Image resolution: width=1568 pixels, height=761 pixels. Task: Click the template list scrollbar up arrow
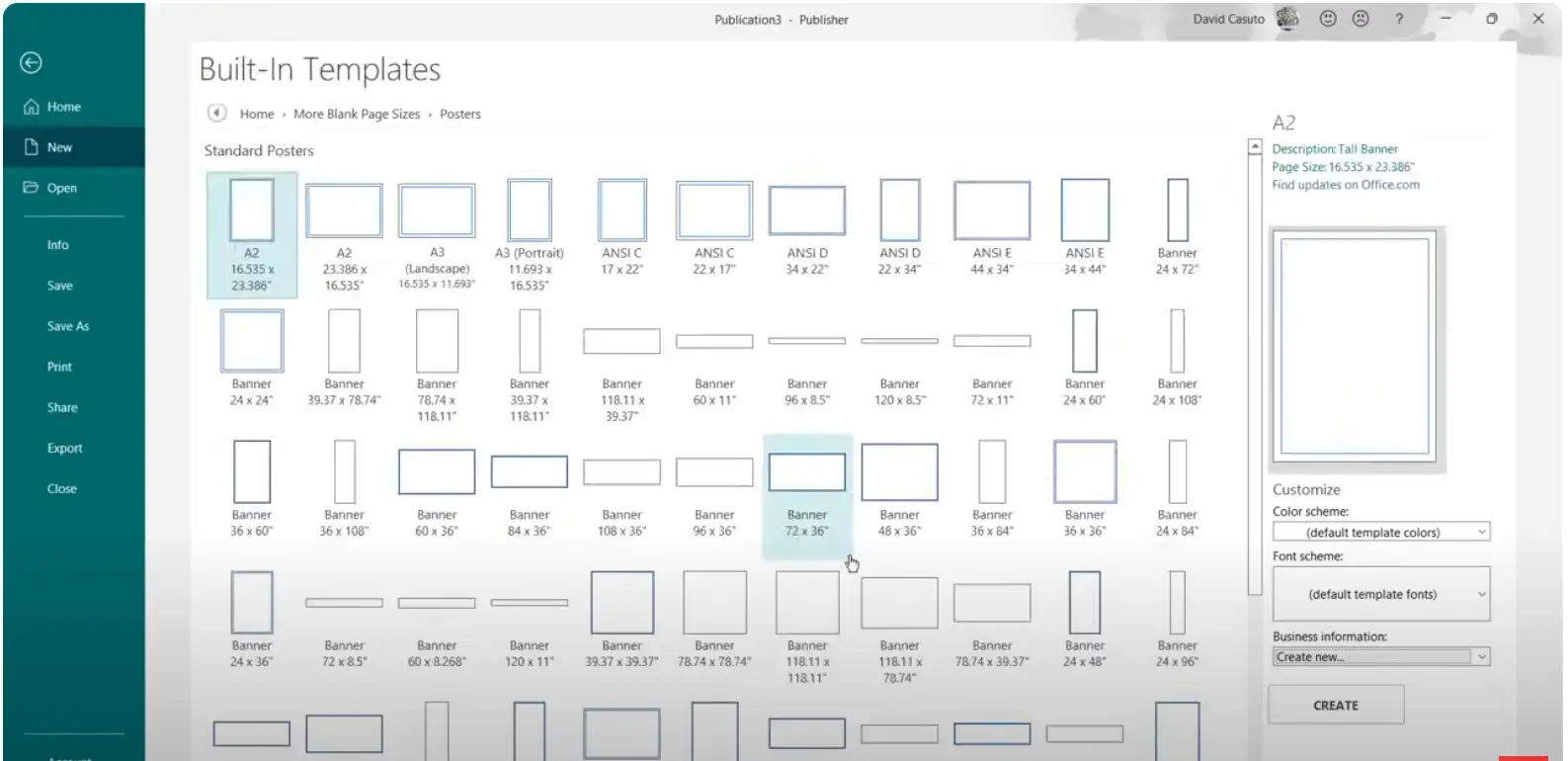pos(1255,147)
